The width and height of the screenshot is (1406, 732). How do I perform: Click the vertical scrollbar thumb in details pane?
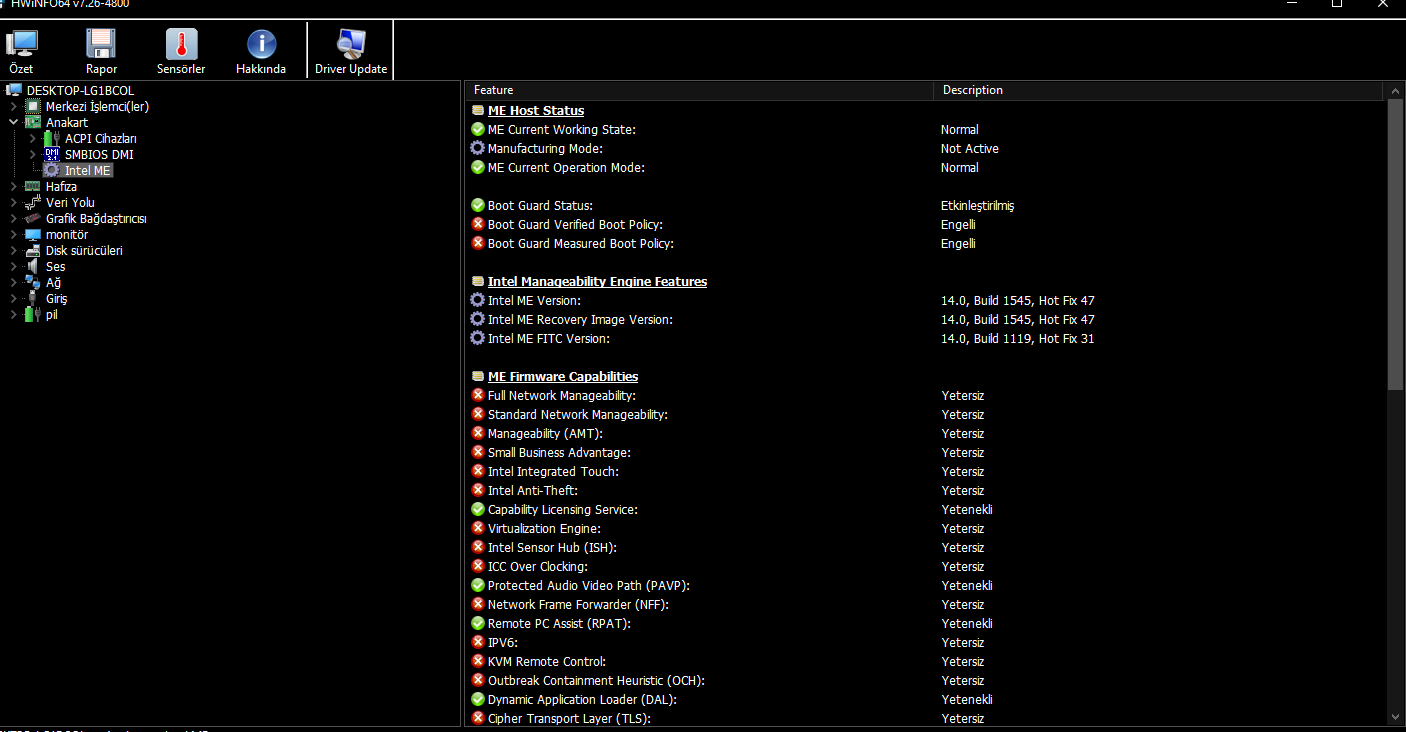[x=1396, y=244]
